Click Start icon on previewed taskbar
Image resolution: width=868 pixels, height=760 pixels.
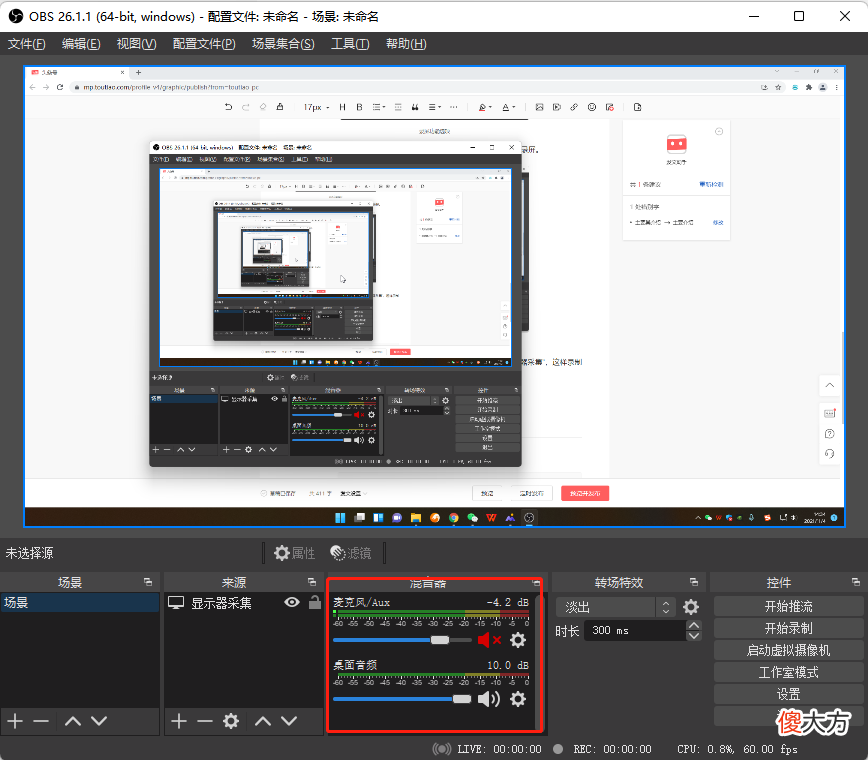point(340,518)
